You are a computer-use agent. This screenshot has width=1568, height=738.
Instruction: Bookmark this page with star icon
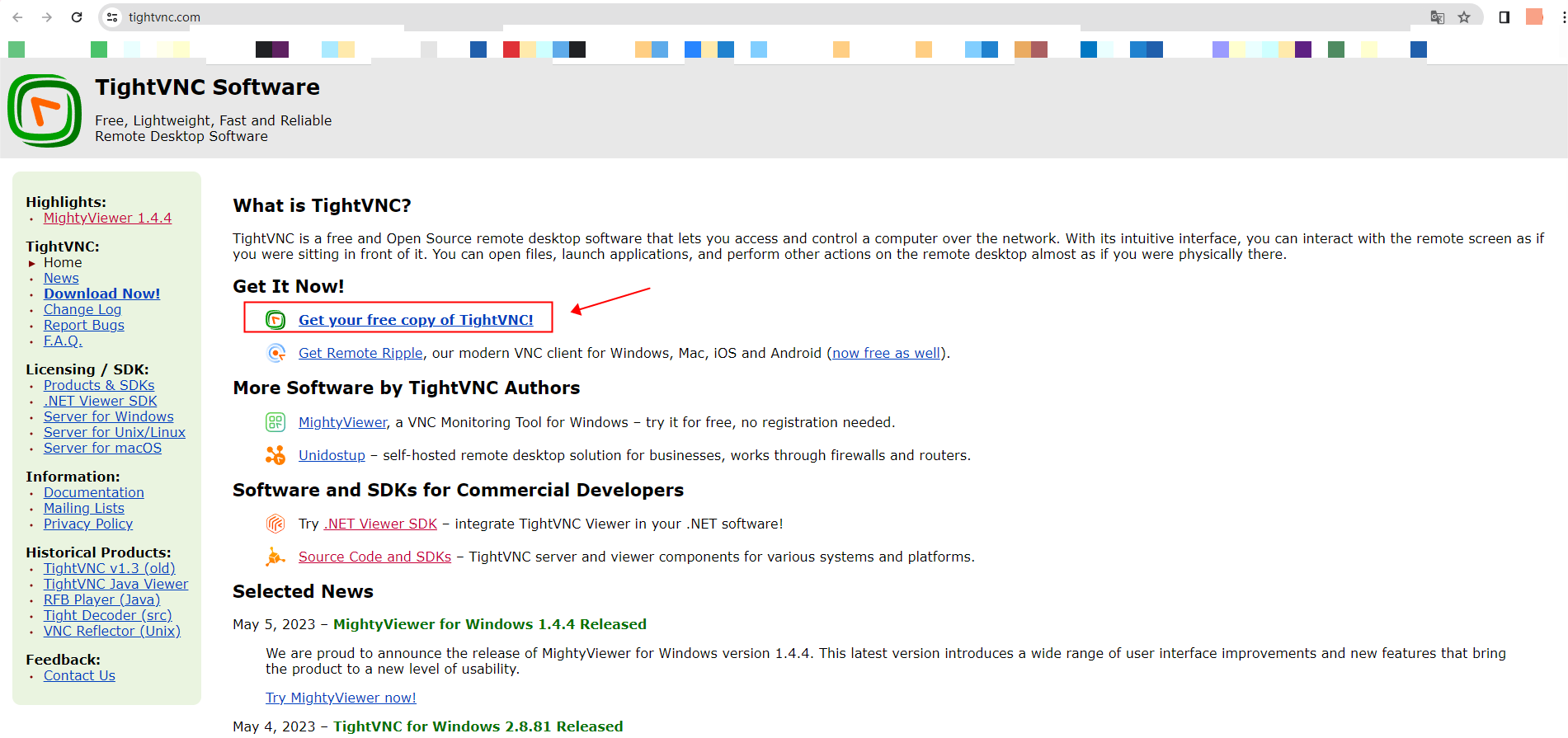pyautogui.click(x=1464, y=17)
